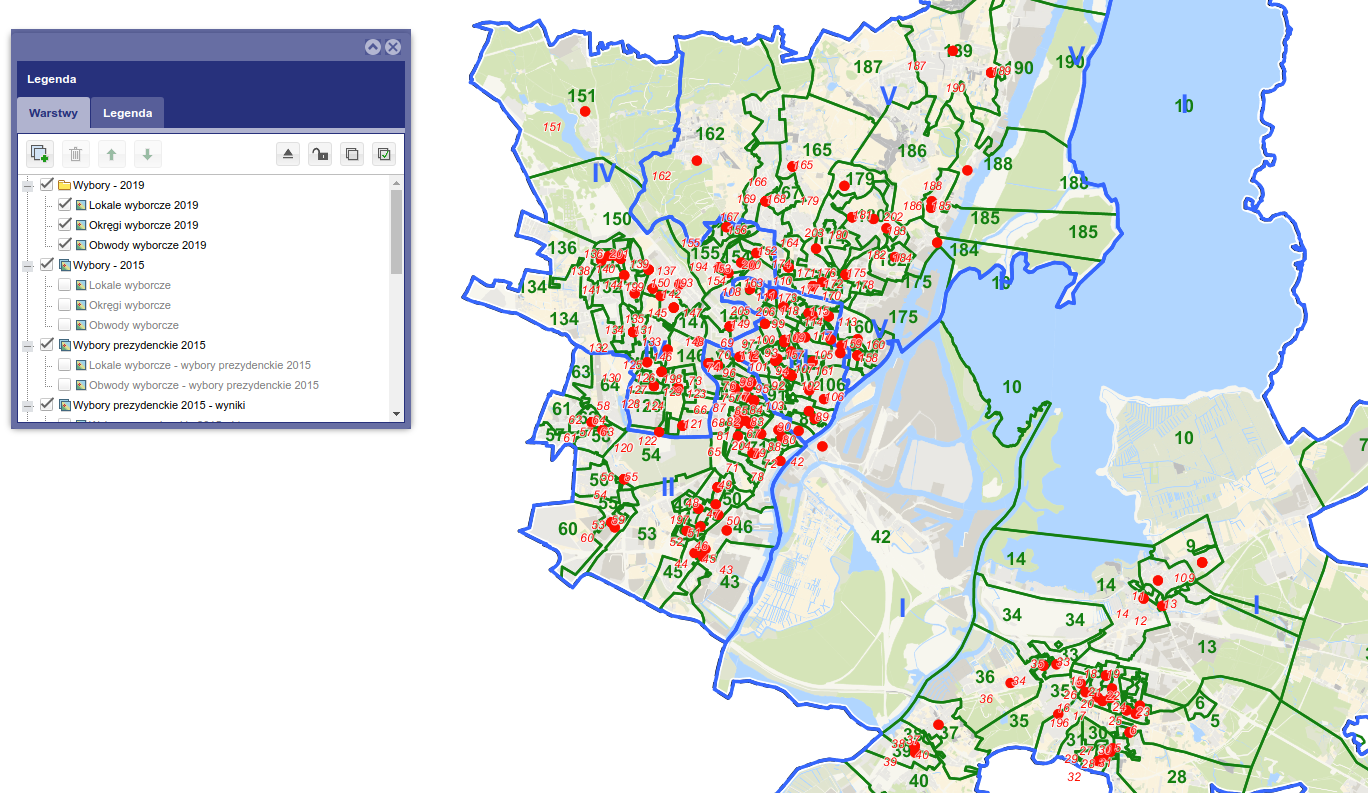The height and width of the screenshot is (793, 1368).
Task: Click the eject-style collapse all icon
Action: pyautogui.click(x=288, y=154)
